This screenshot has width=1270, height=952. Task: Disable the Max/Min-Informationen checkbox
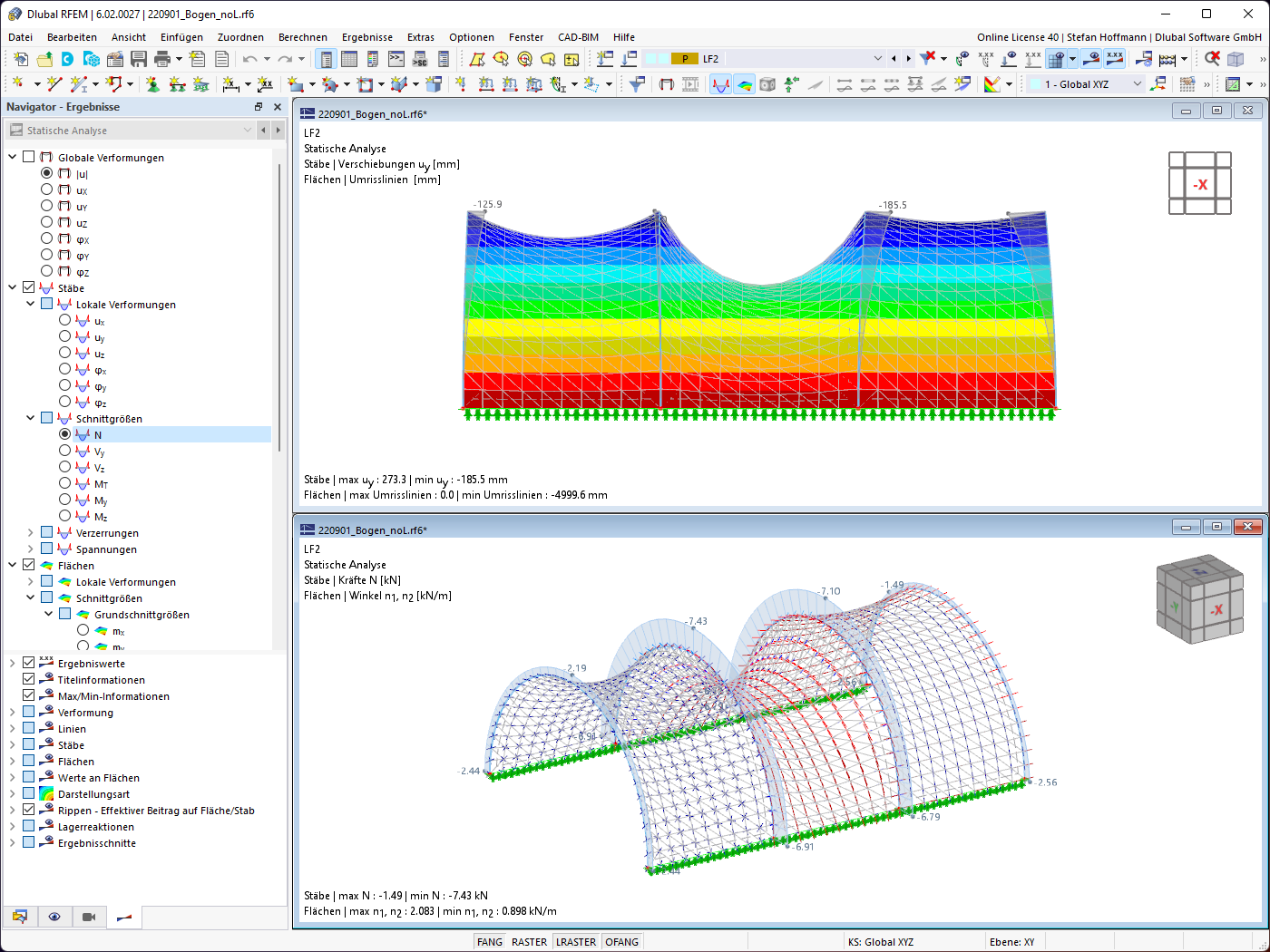28,695
